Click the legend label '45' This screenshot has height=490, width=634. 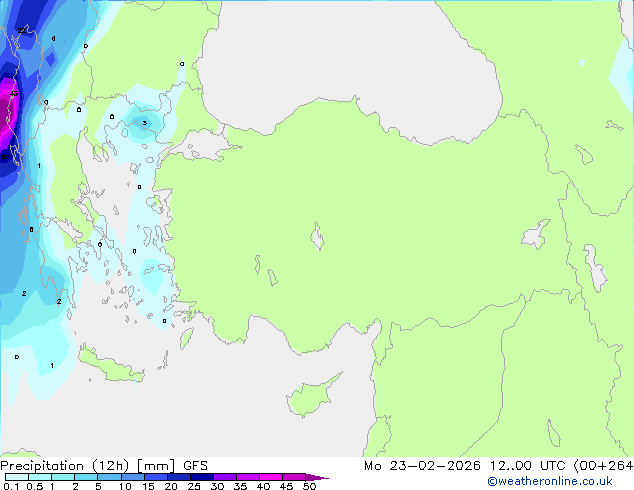pos(286,486)
